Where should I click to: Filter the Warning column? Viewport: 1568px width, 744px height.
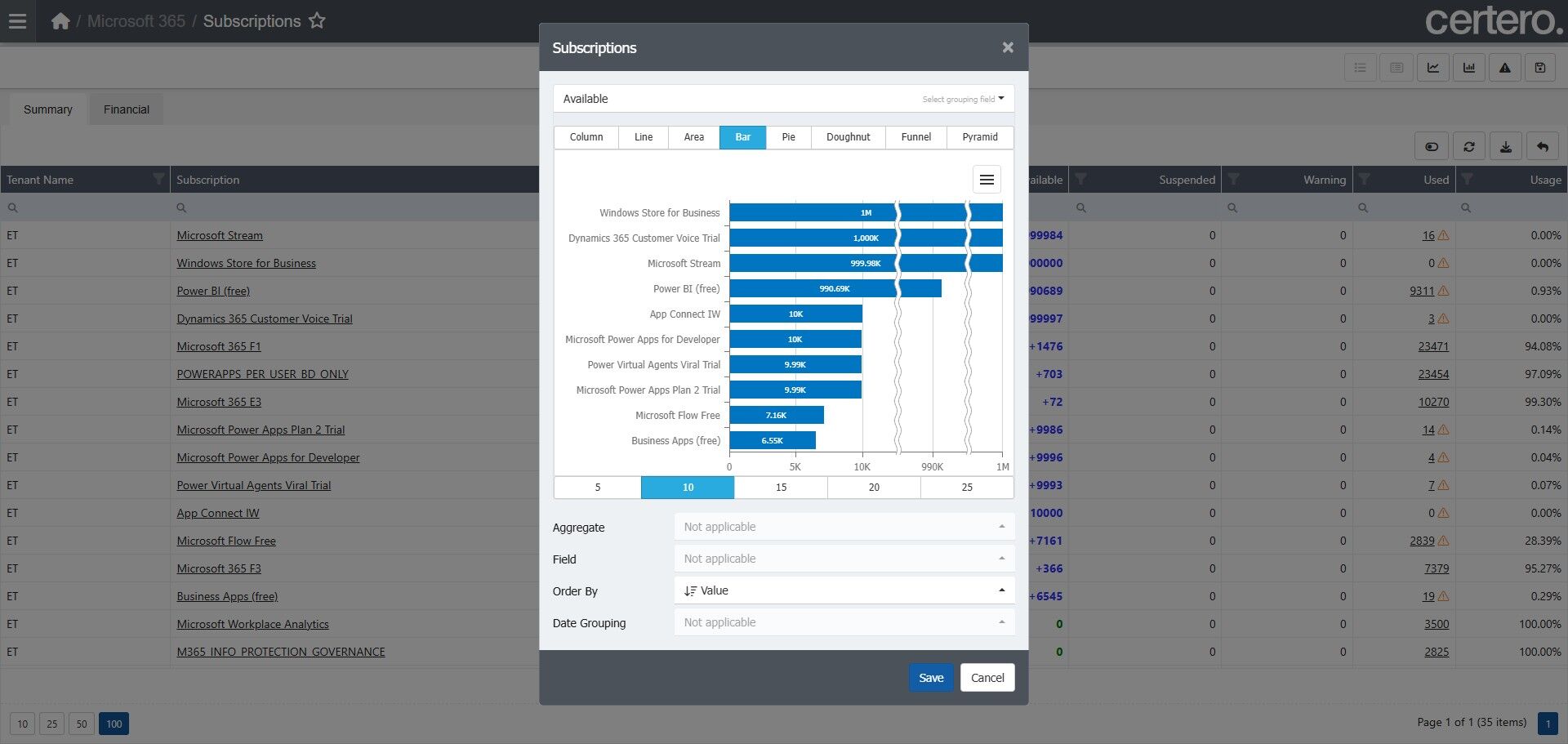pos(1233,179)
